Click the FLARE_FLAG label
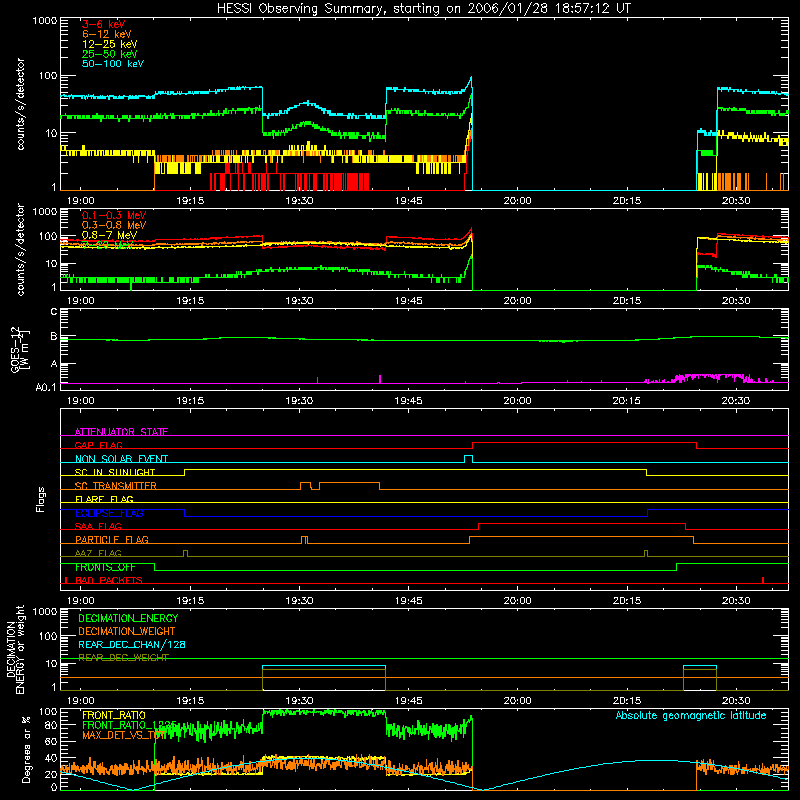The image size is (800, 800). click(x=104, y=499)
